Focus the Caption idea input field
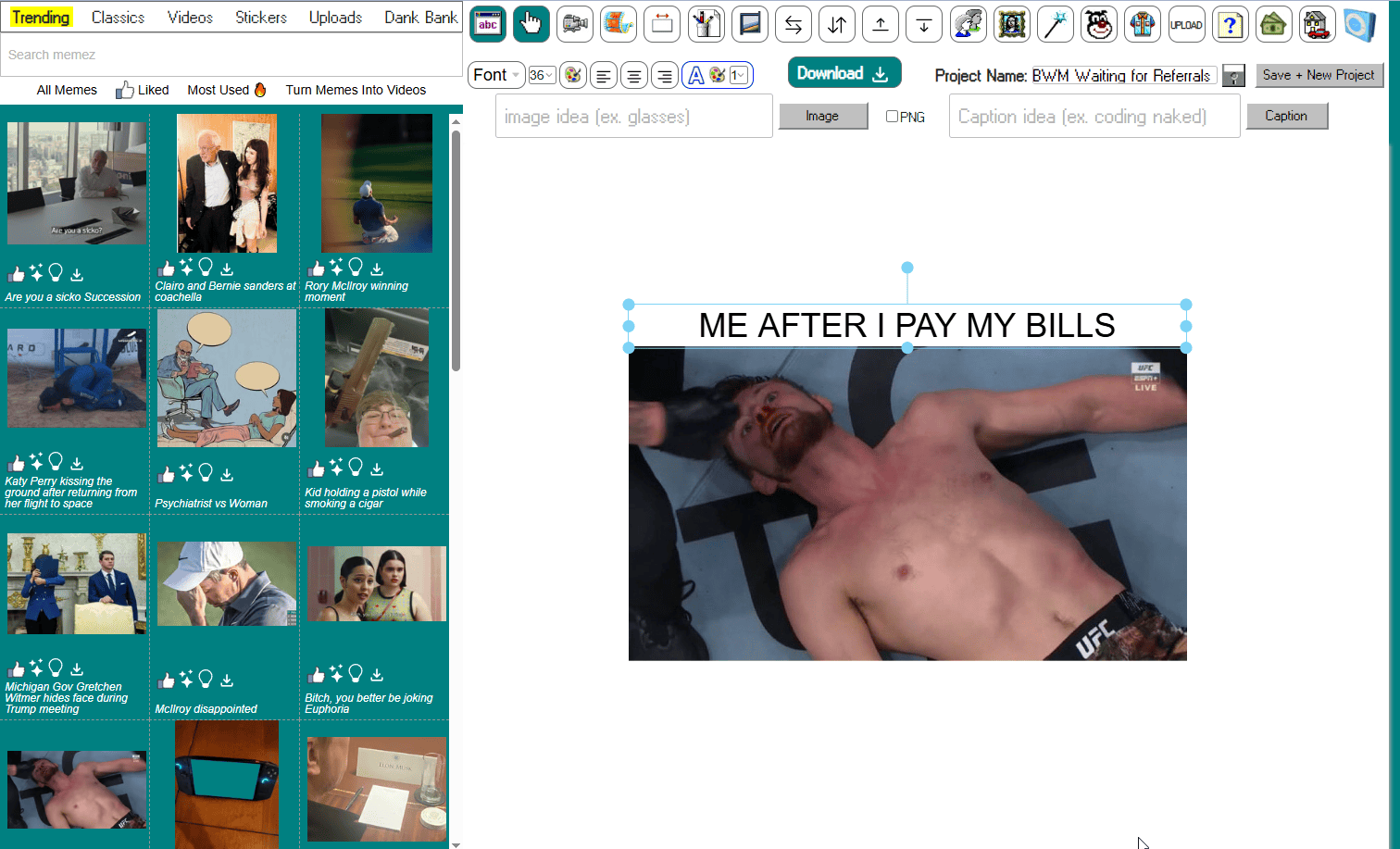Viewport: 1400px width, 849px height. pos(1094,116)
